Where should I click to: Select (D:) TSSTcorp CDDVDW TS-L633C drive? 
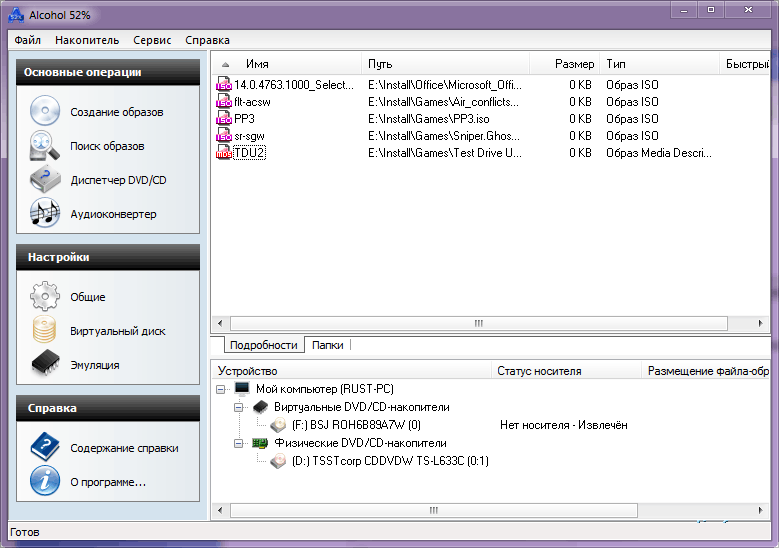click(390, 461)
